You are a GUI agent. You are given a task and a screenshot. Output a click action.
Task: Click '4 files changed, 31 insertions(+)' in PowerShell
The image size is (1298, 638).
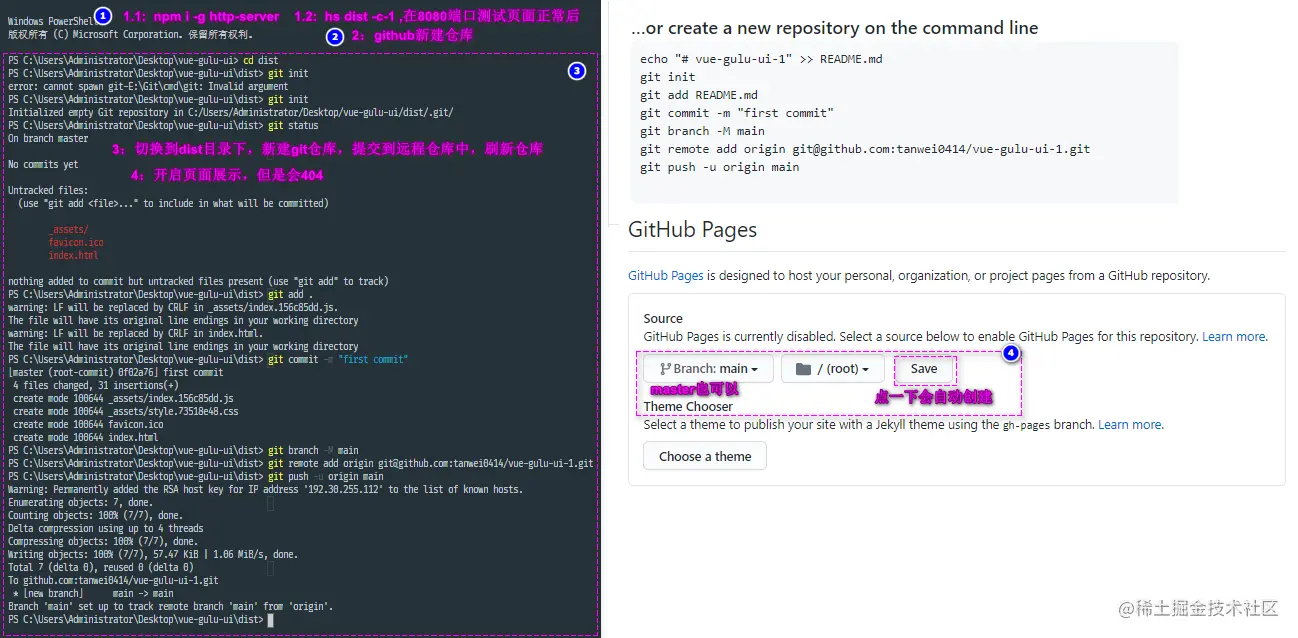[96, 386]
